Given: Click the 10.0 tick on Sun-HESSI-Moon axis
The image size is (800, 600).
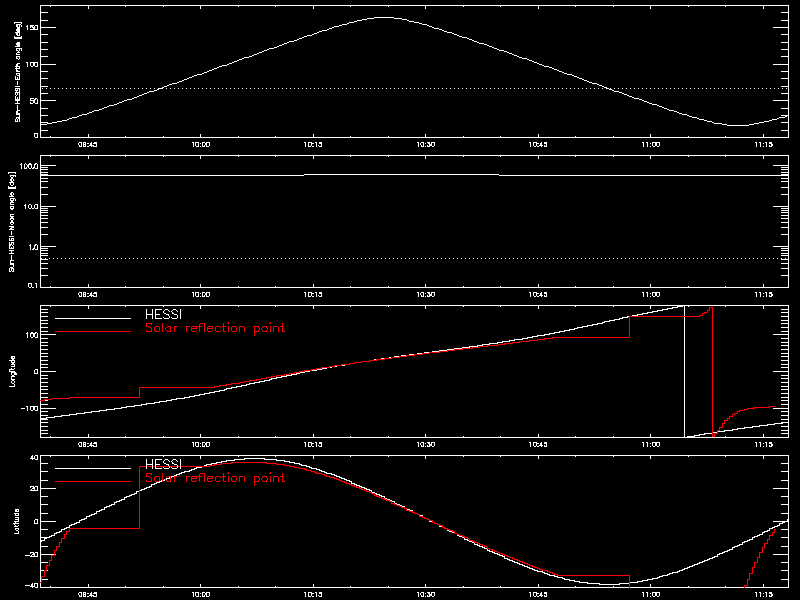Looking at the screenshot, I should [x=31, y=207].
